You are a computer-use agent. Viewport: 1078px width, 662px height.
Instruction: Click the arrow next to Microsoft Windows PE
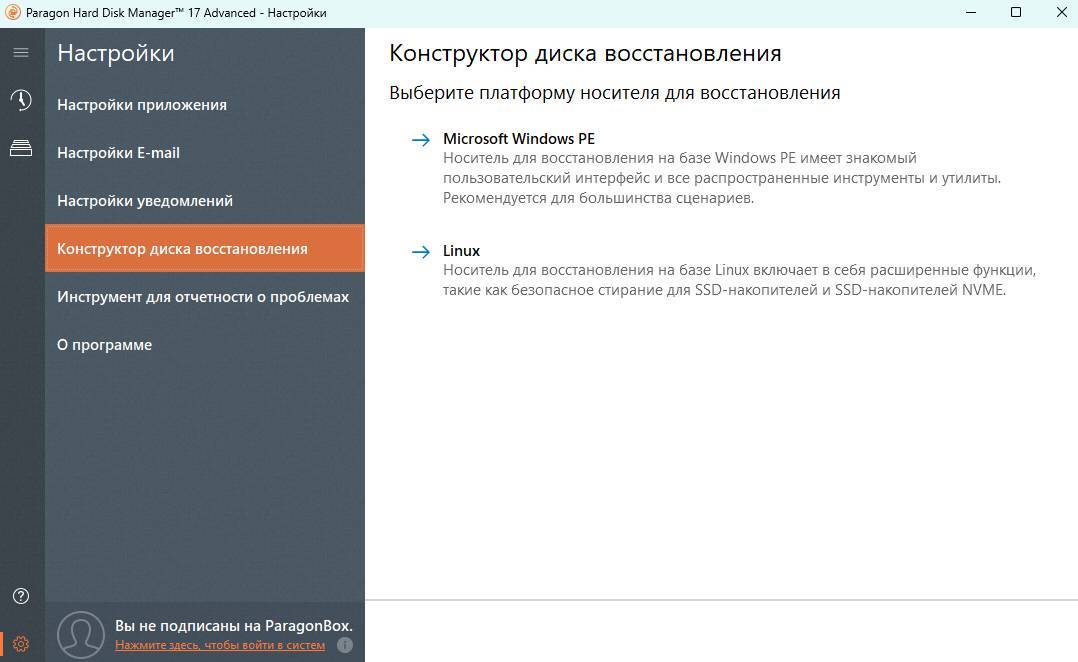coord(421,140)
